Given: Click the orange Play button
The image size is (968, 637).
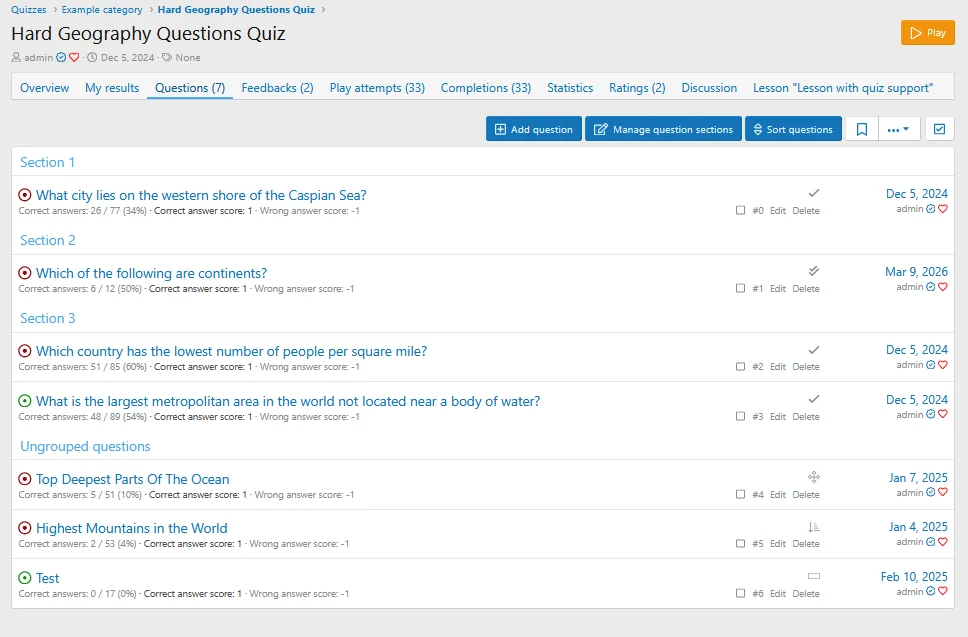Looking at the screenshot, I should [x=928, y=33].
